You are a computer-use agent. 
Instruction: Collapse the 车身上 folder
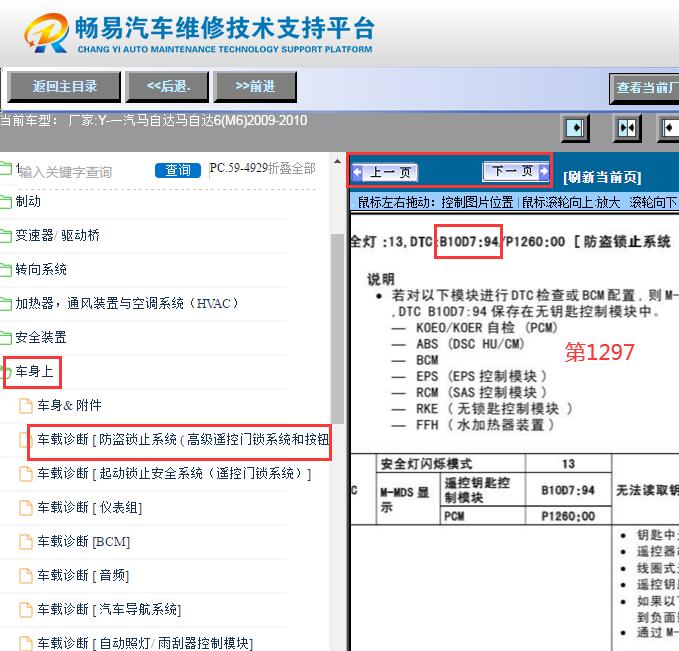[x=34, y=371]
